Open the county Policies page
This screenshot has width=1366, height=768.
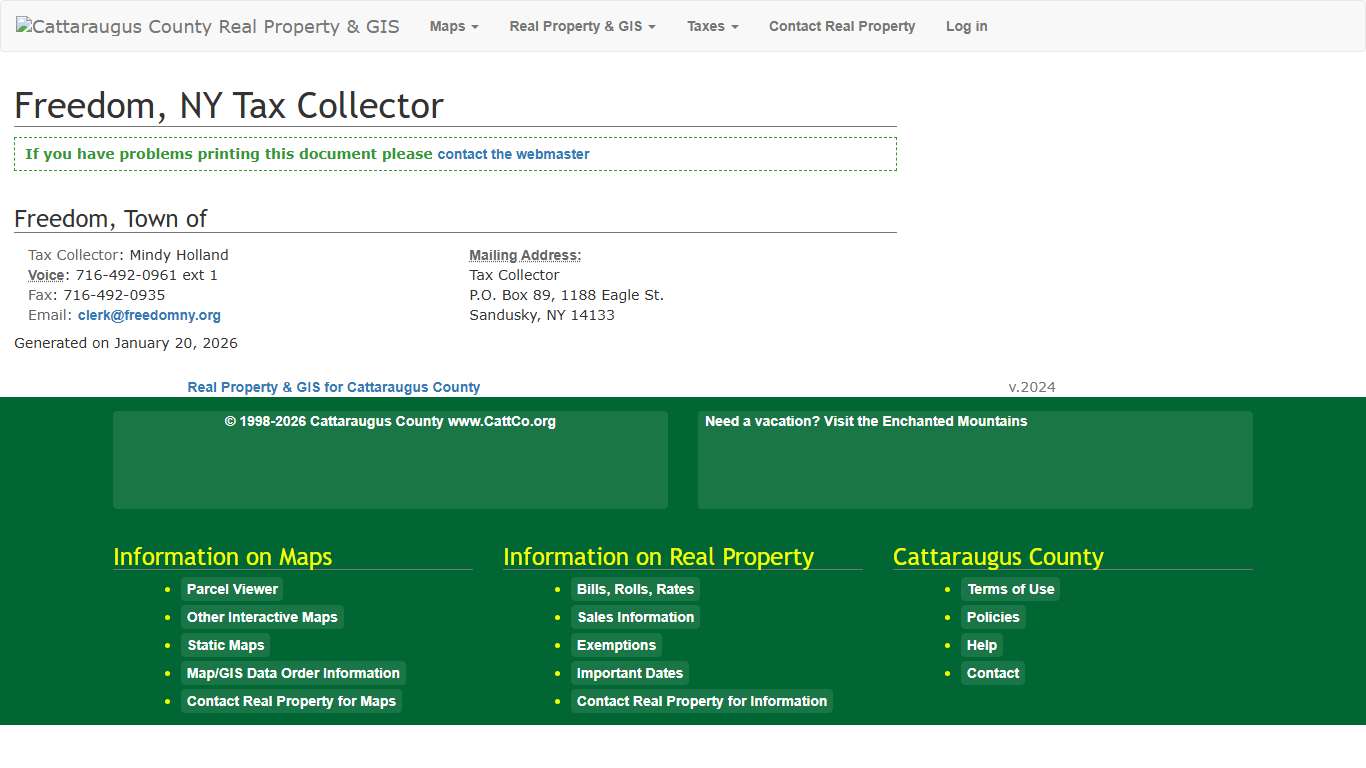[x=992, y=617]
